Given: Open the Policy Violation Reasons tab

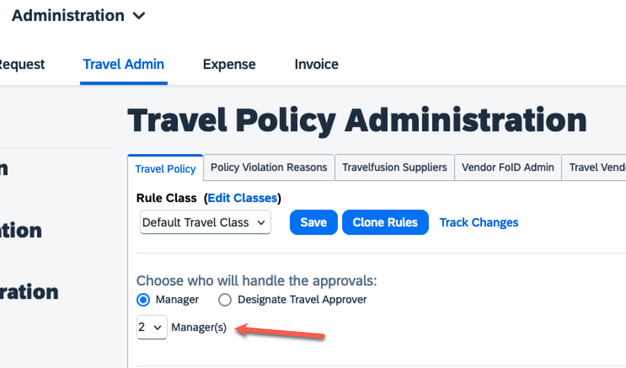Looking at the screenshot, I should pyautogui.click(x=269, y=167).
